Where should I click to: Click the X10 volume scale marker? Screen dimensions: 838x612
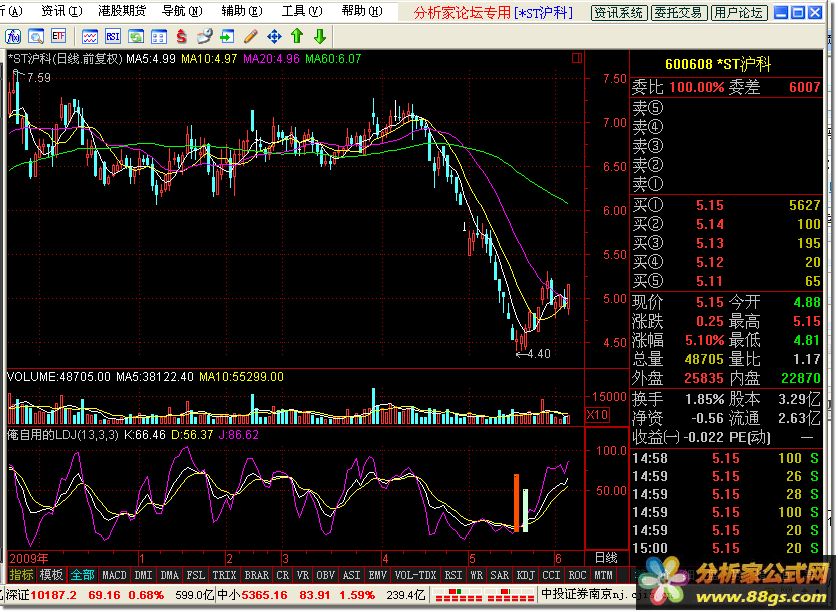tap(598, 415)
